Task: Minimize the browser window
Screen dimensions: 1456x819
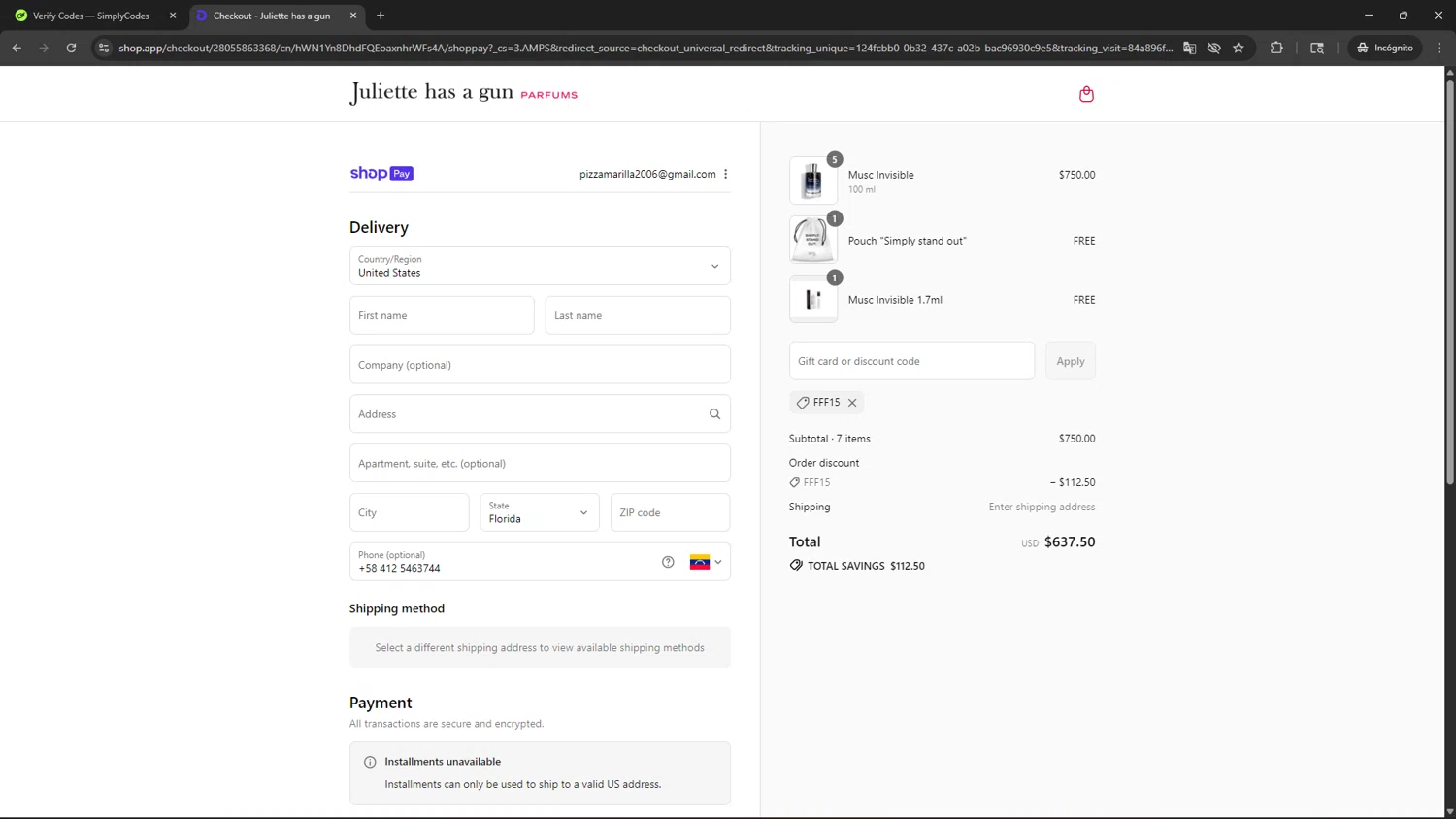Action: [x=1369, y=16]
